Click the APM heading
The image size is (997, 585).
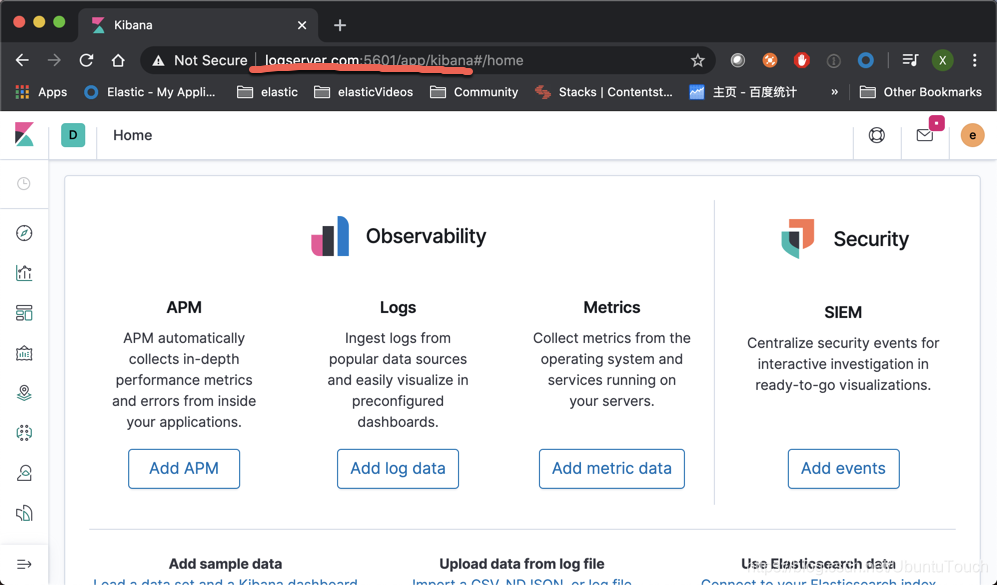pos(184,307)
